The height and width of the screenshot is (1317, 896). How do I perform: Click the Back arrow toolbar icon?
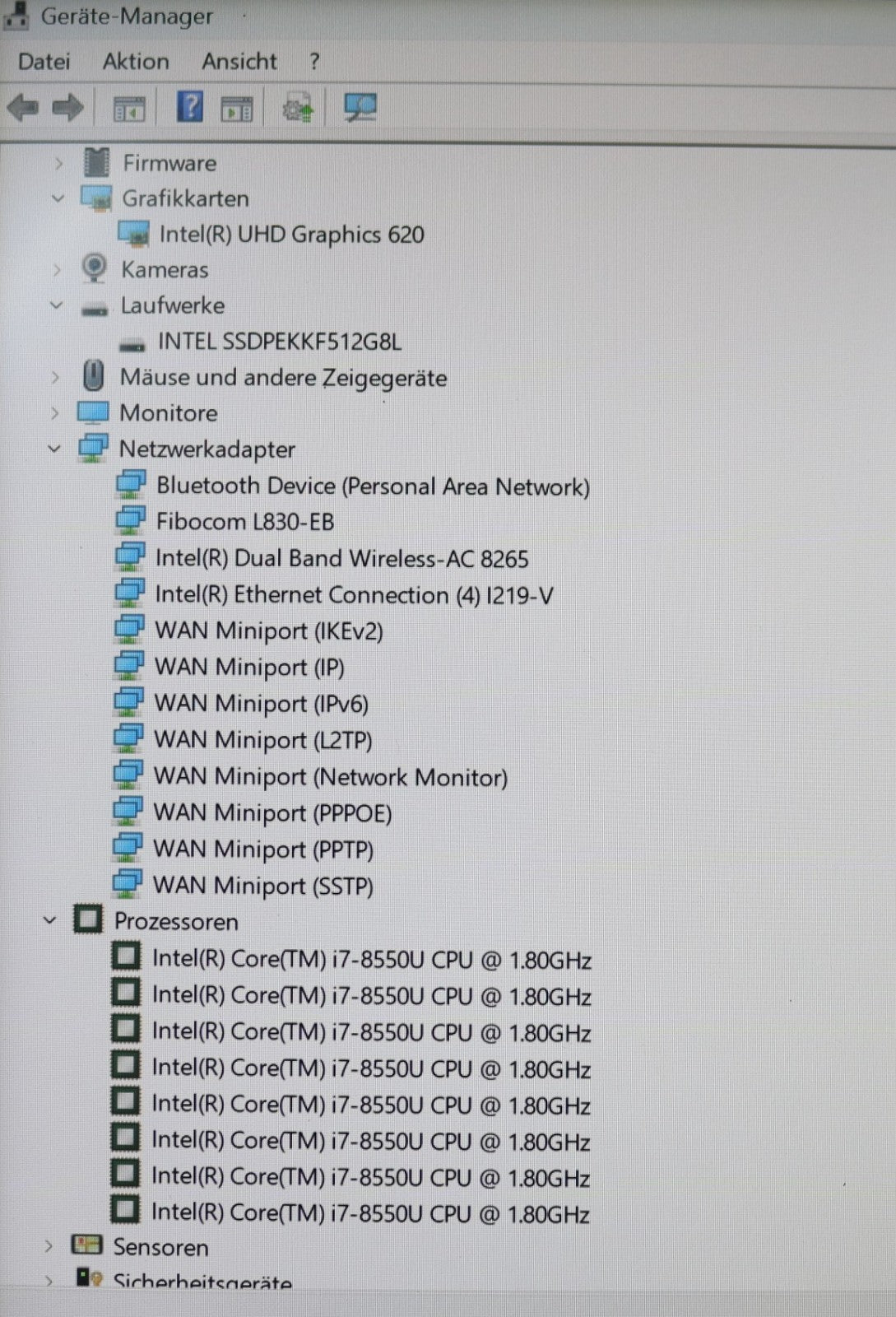pyautogui.click(x=23, y=107)
